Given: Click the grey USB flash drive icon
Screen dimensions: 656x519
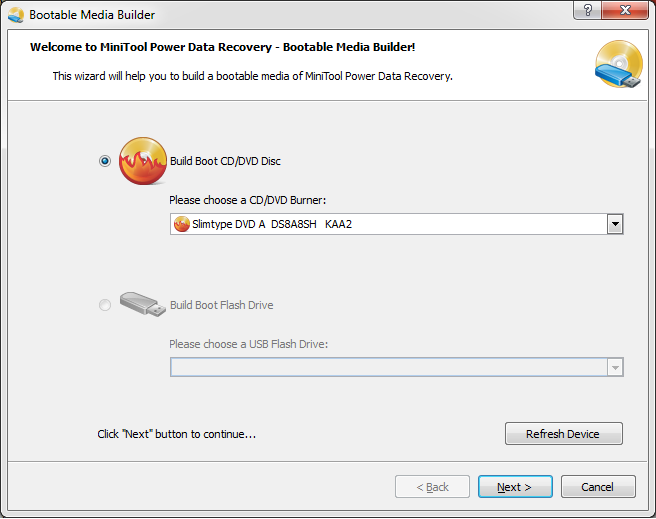Looking at the screenshot, I should point(143,304).
